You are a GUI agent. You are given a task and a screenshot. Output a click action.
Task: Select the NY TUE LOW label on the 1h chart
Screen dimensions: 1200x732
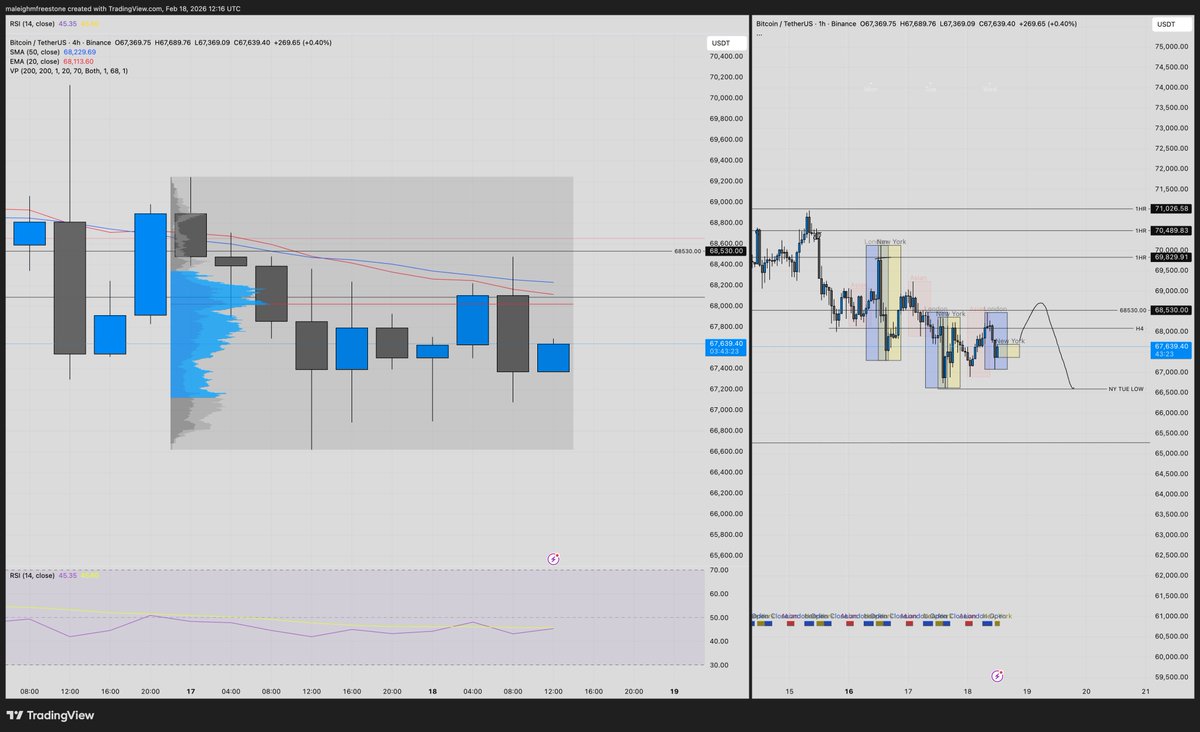coord(1124,389)
